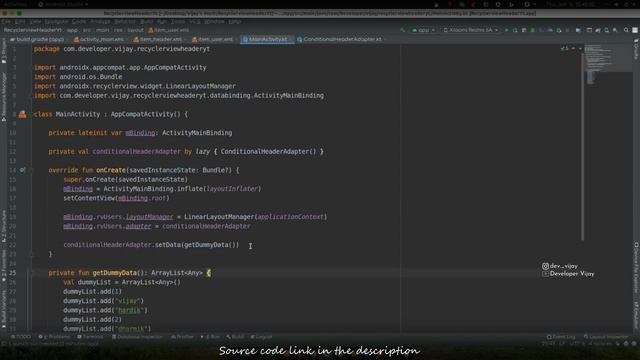Click the green Run app icon

tap(507, 30)
